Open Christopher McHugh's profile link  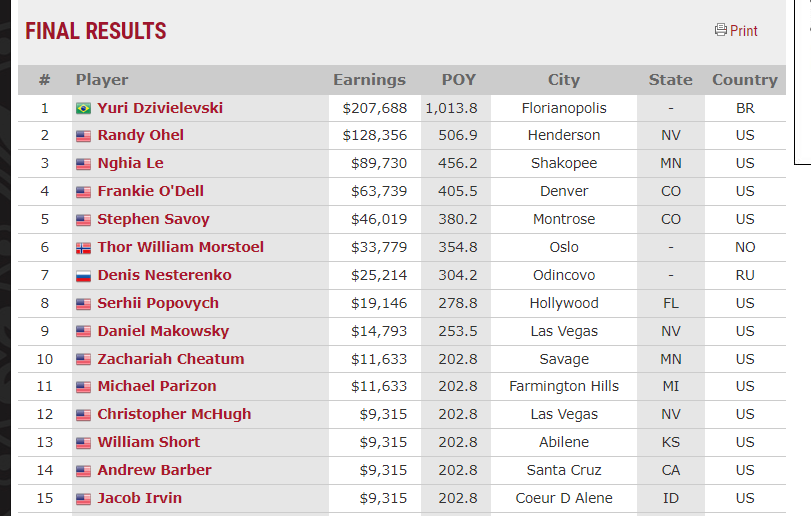coord(174,414)
